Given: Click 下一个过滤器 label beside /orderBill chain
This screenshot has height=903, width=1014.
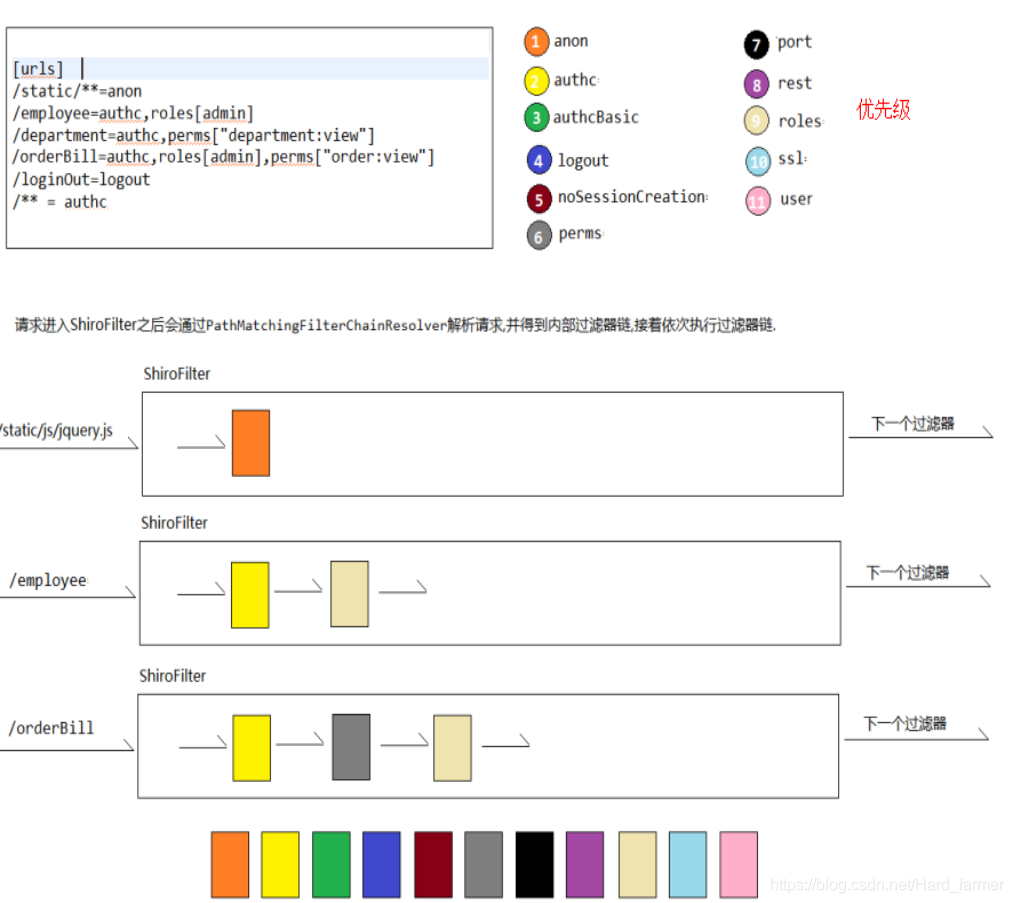Looking at the screenshot, I should click(x=905, y=724).
